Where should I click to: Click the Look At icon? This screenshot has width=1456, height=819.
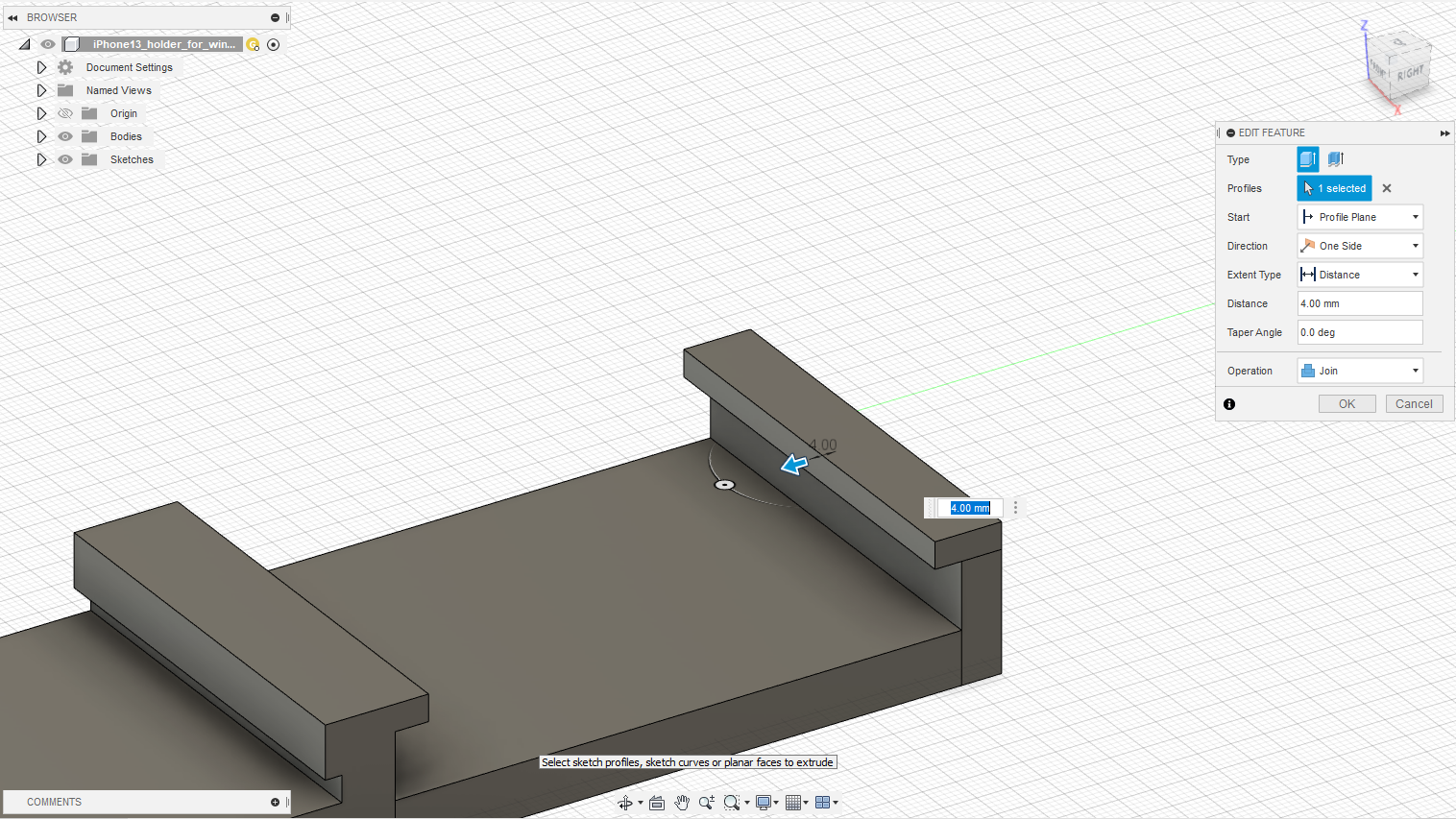tap(657, 803)
